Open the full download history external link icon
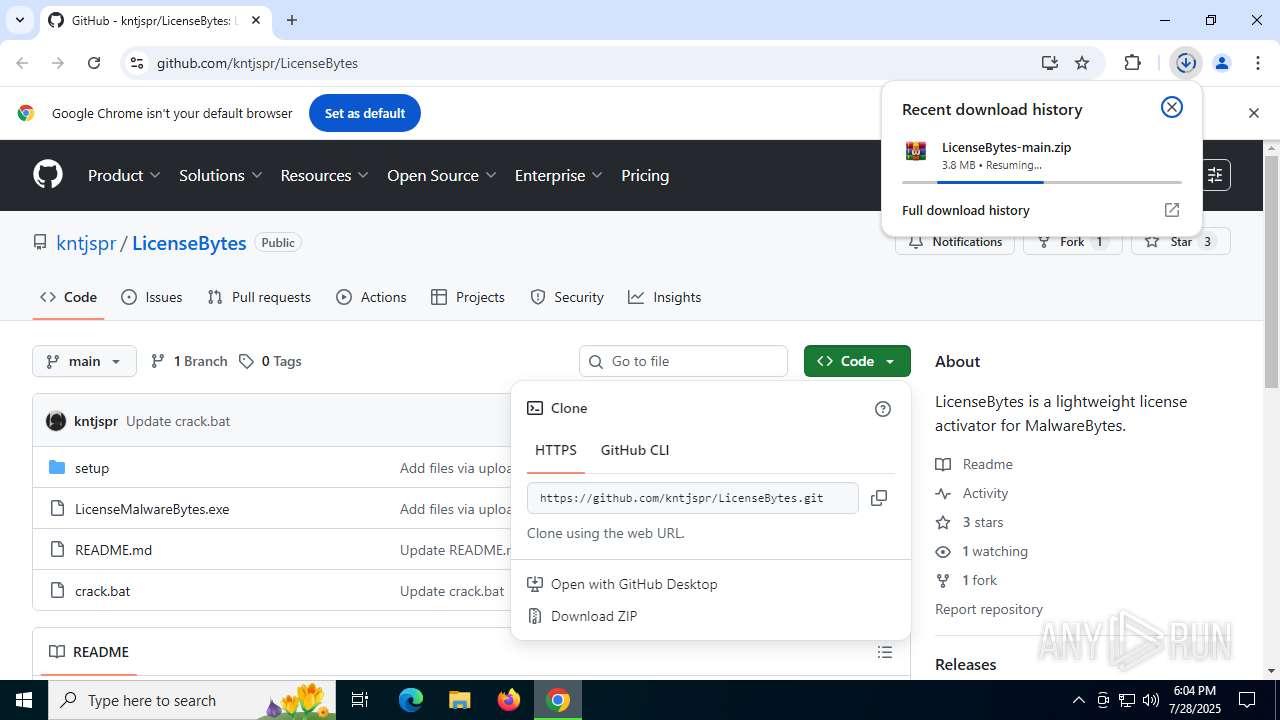The width and height of the screenshot is (1280, 720). pyautogui.click(x=1172, y=210)
